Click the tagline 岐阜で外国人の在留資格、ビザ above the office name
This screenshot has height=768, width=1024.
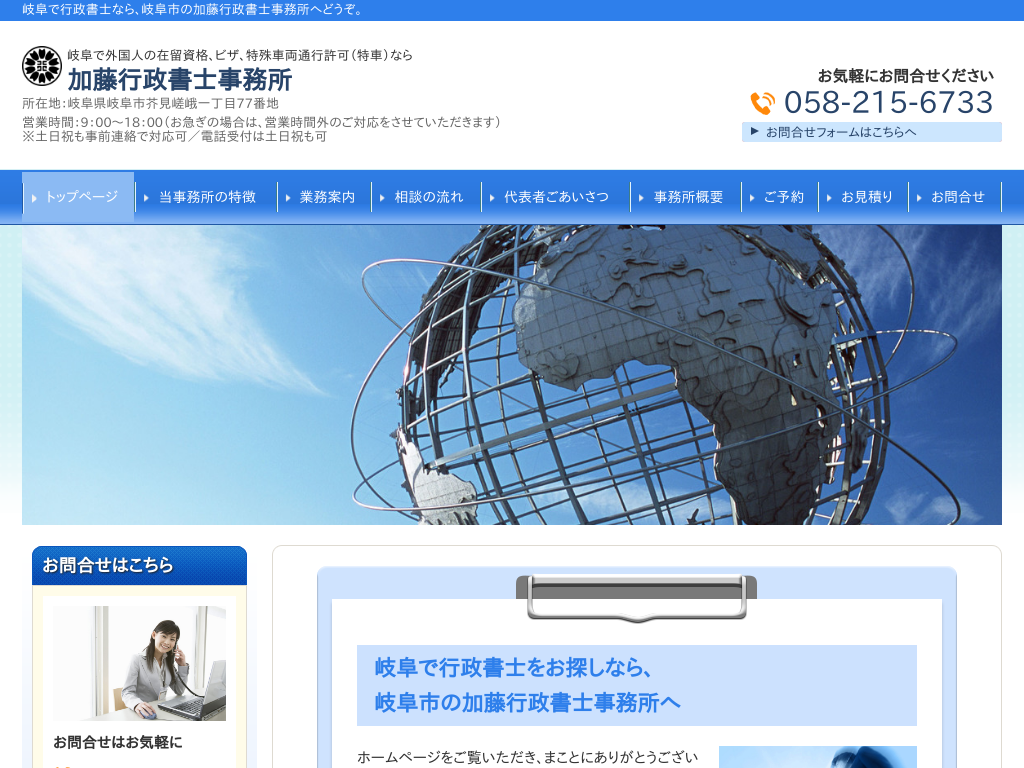240,56
